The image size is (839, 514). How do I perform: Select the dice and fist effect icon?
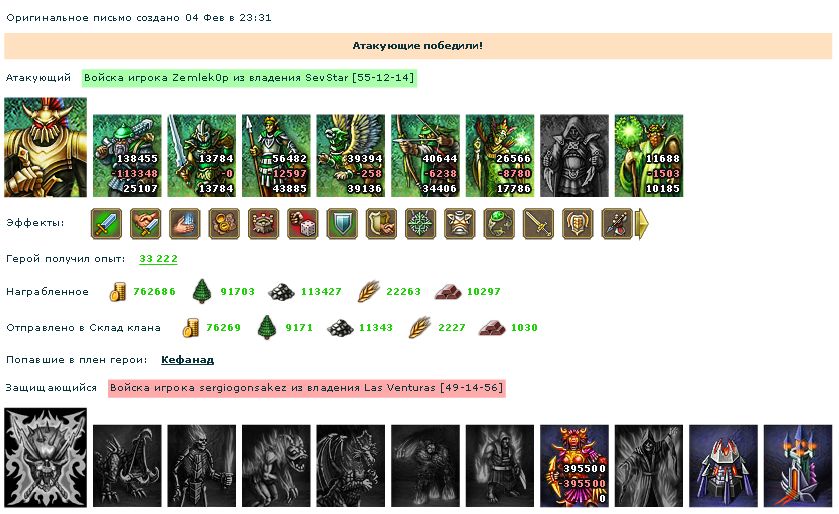[x=303, y=223]
